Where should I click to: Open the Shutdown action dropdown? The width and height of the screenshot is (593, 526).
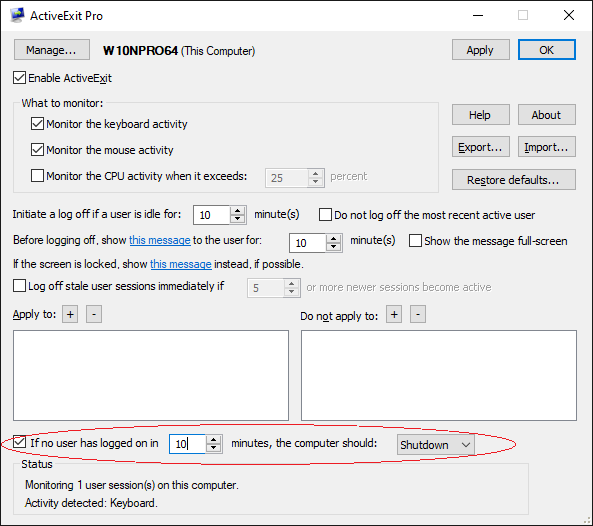tap(435, 444)
